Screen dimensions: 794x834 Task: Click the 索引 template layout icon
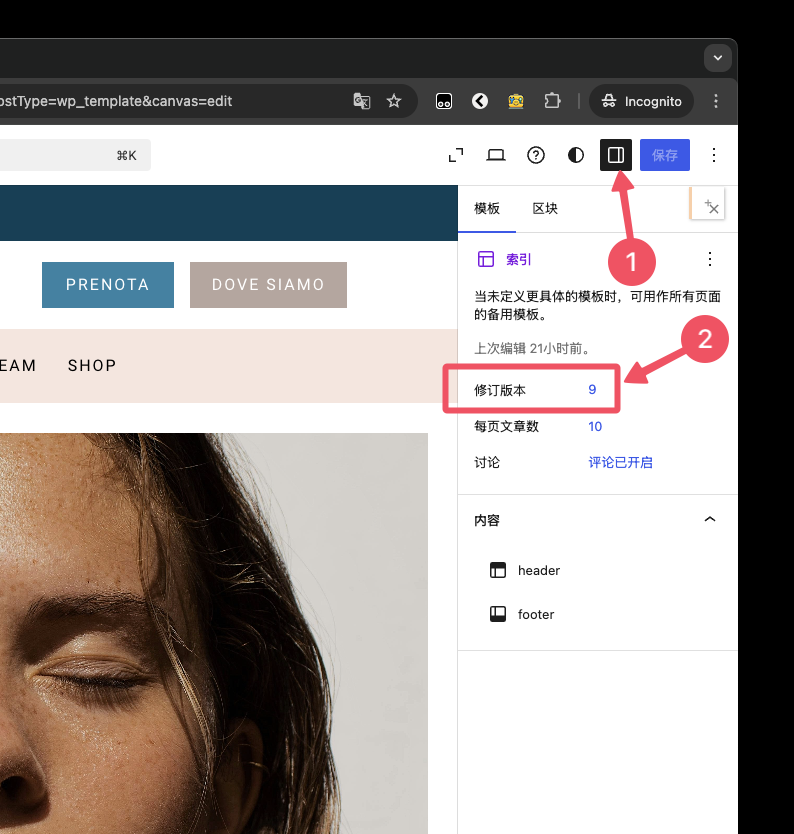coord(486,259)
